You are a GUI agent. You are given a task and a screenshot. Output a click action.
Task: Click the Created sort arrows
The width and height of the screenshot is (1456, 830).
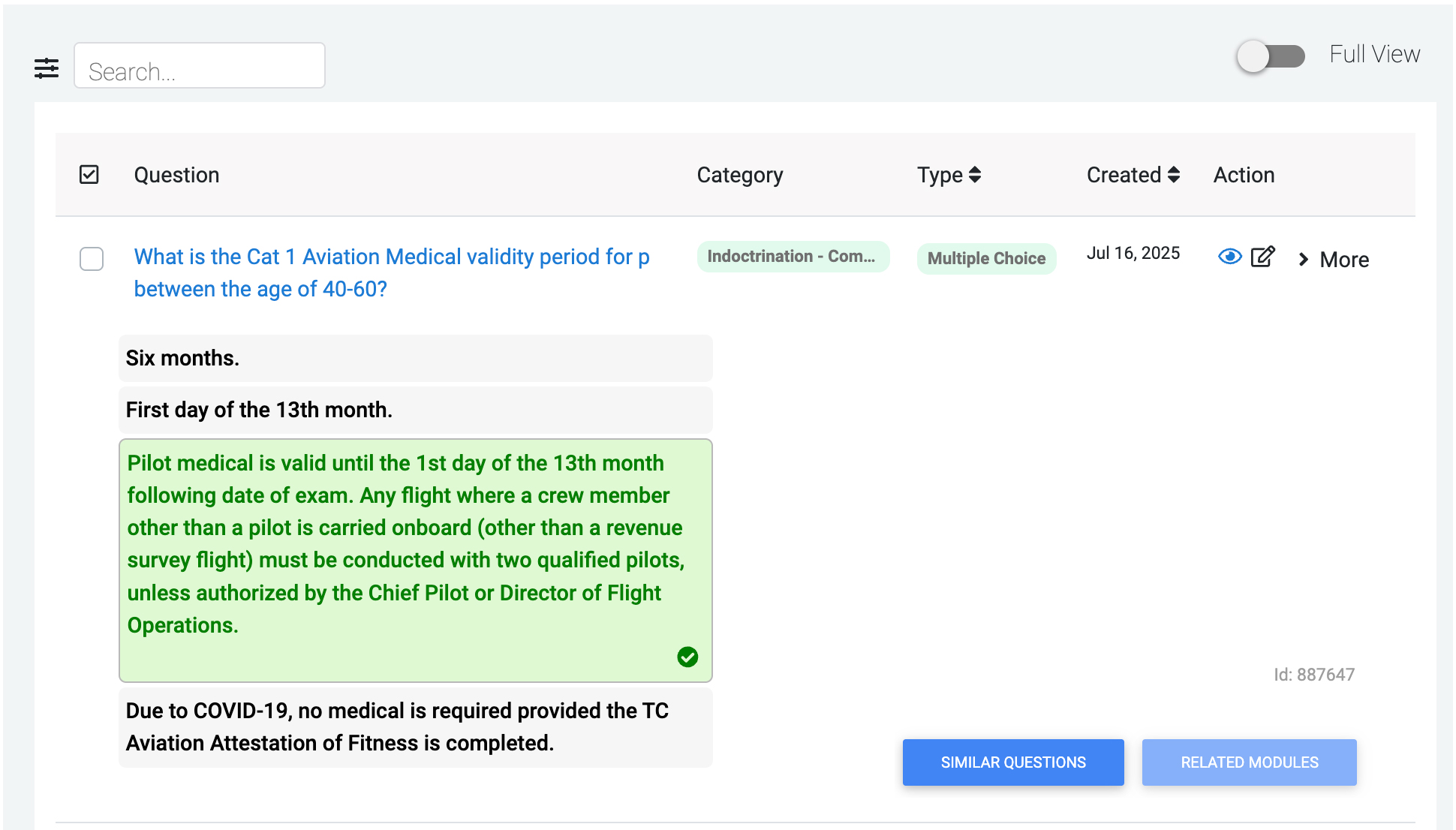(x=1174, y=175)
